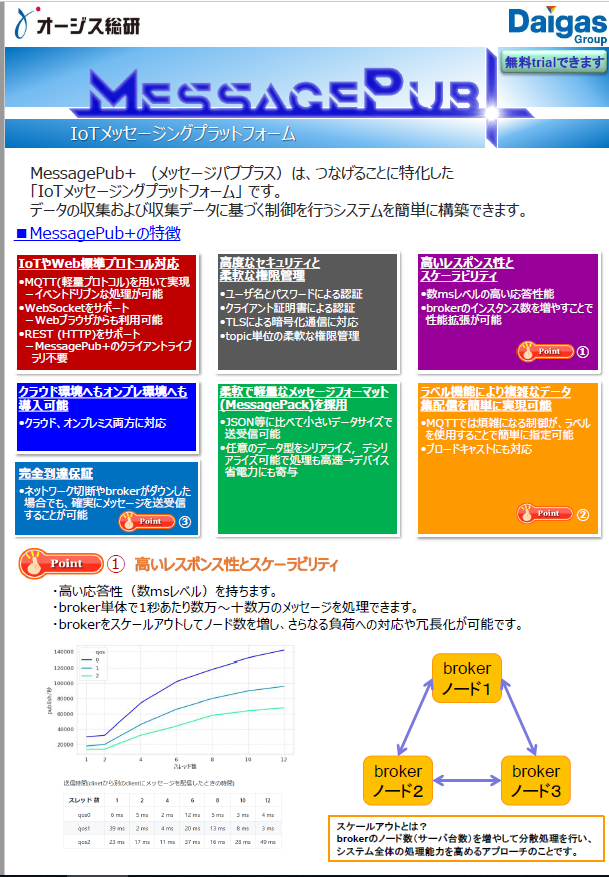The image size is (609, 877).
Task: Click the 「IoTメッセージングプラットフォーム」です intro line
Action: (155, 191)
